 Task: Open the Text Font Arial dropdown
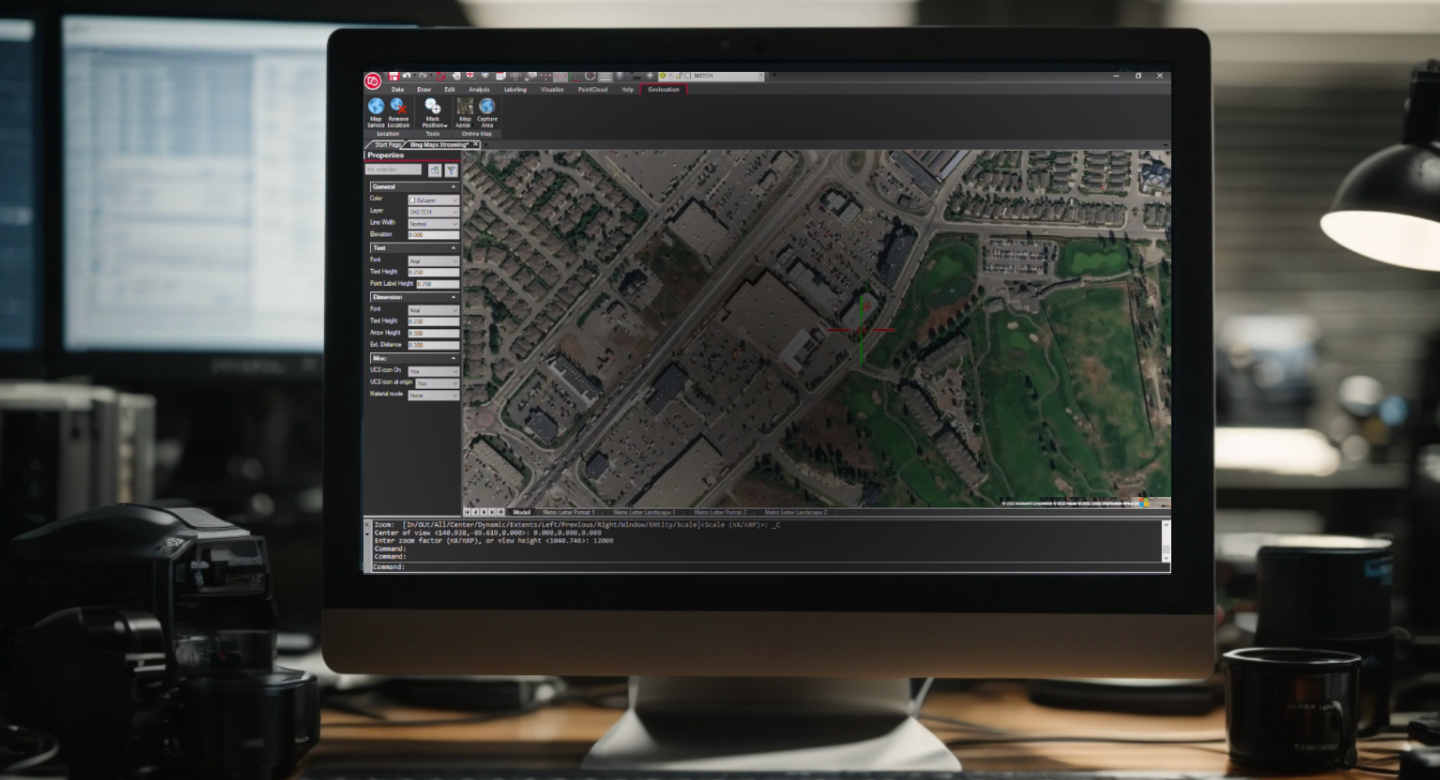434,260
